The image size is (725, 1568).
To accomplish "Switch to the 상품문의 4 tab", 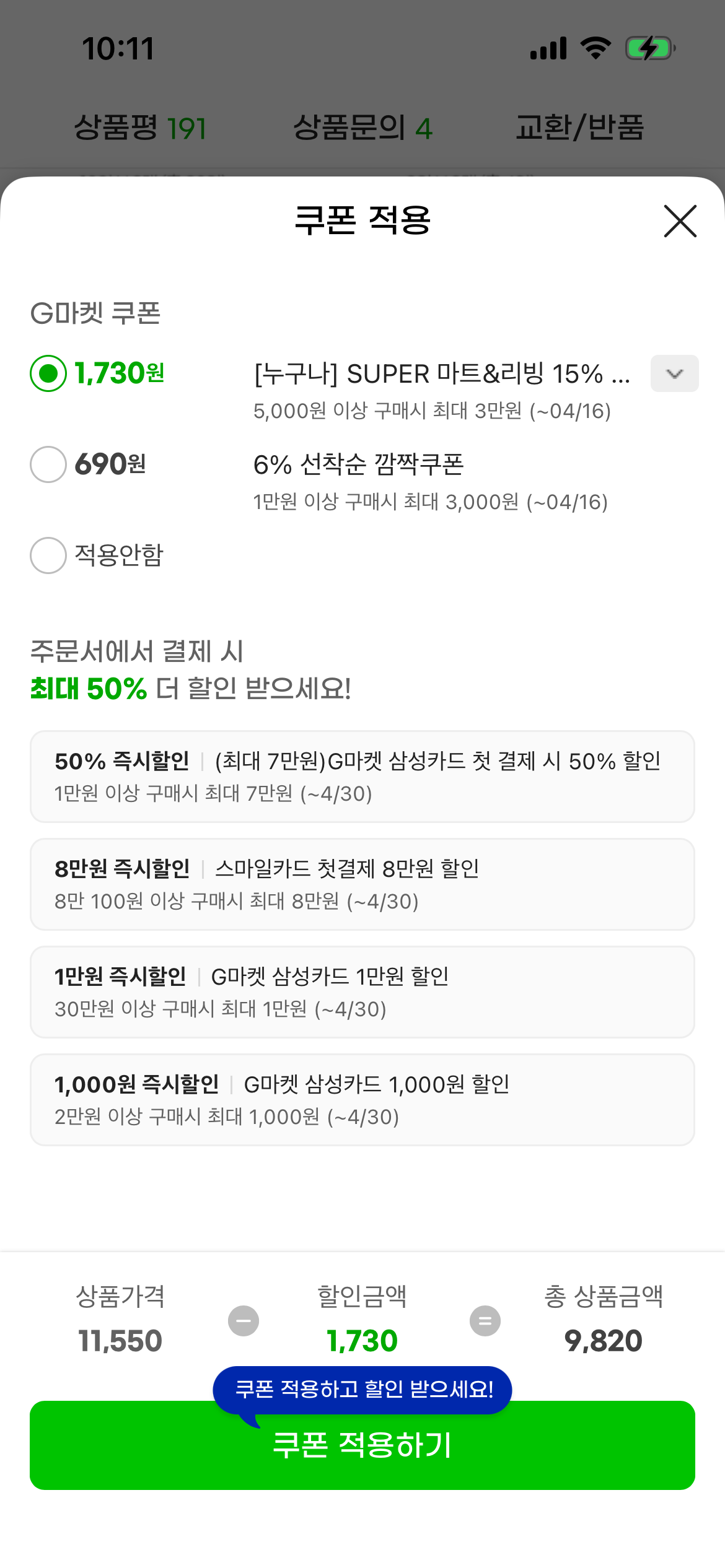I will pyautogui.click(x=362, y=128).
